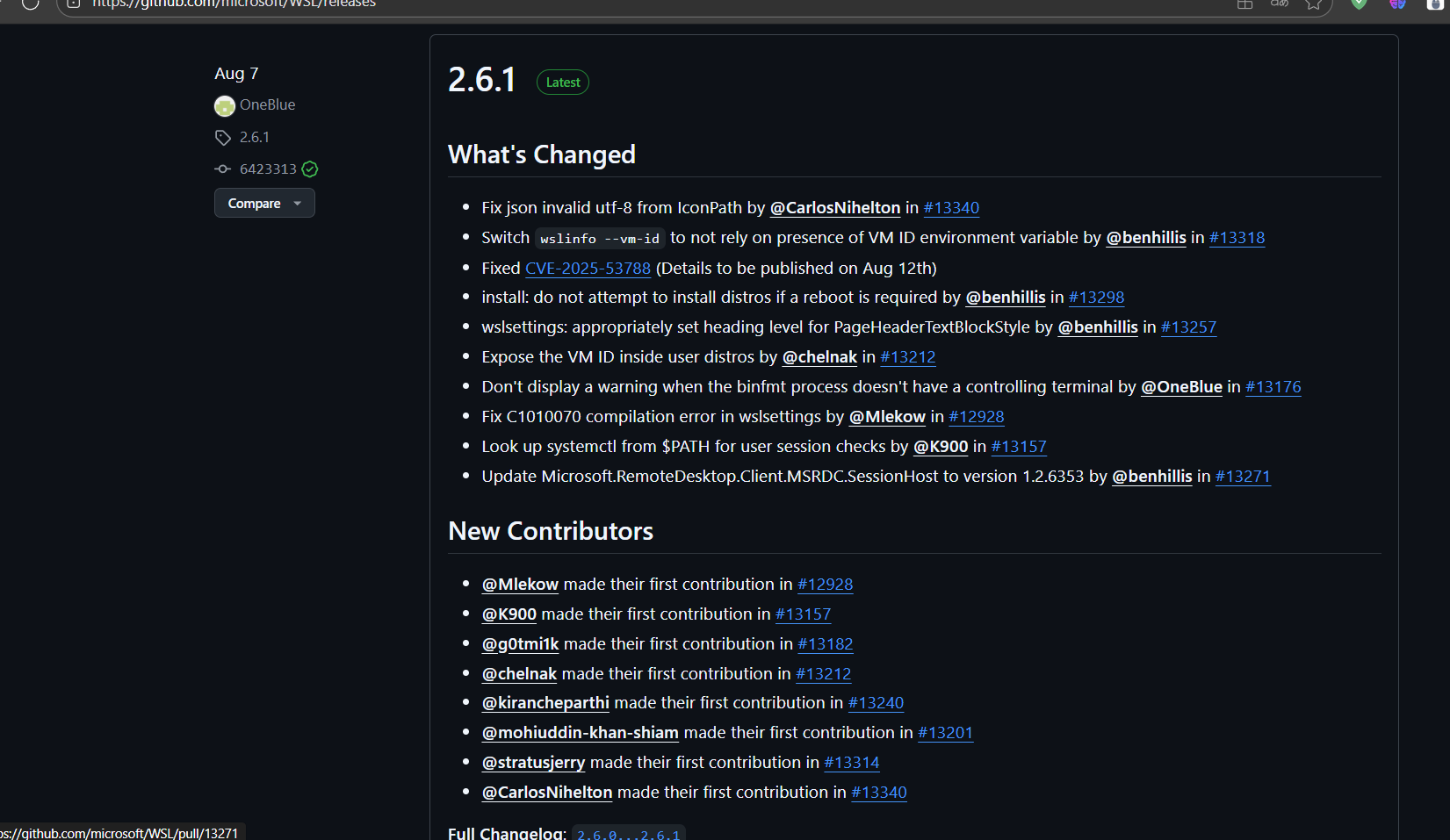Click the OneBlue author avatar
Viewport: 1450px width, 840px height.
pos(225,106)
